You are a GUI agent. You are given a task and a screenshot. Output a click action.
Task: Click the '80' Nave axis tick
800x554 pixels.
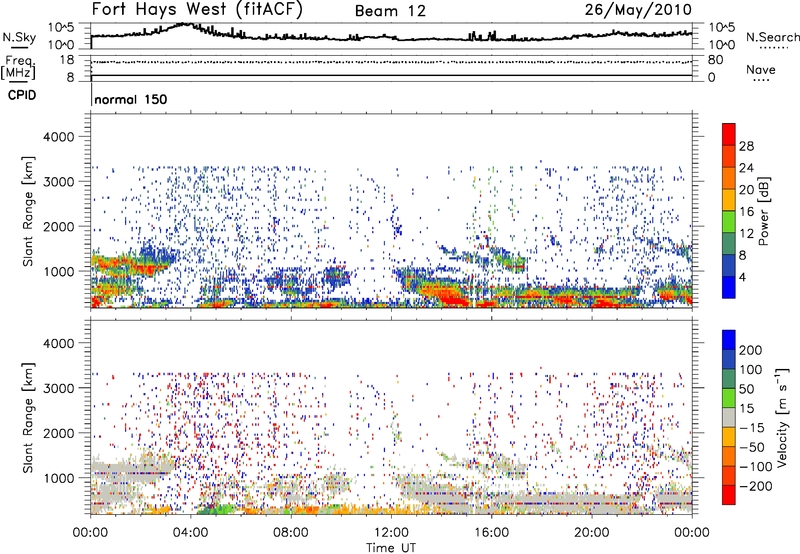tap(715, 60)
